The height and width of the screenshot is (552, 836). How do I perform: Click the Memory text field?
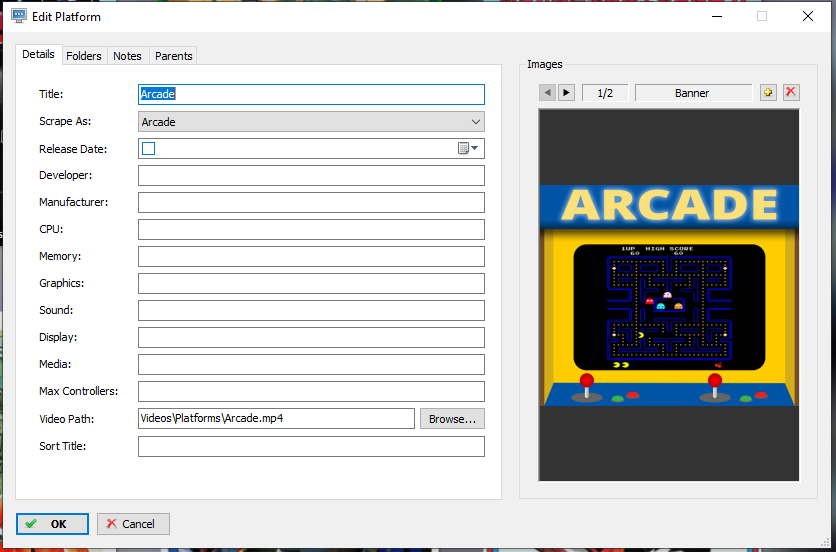311,257
